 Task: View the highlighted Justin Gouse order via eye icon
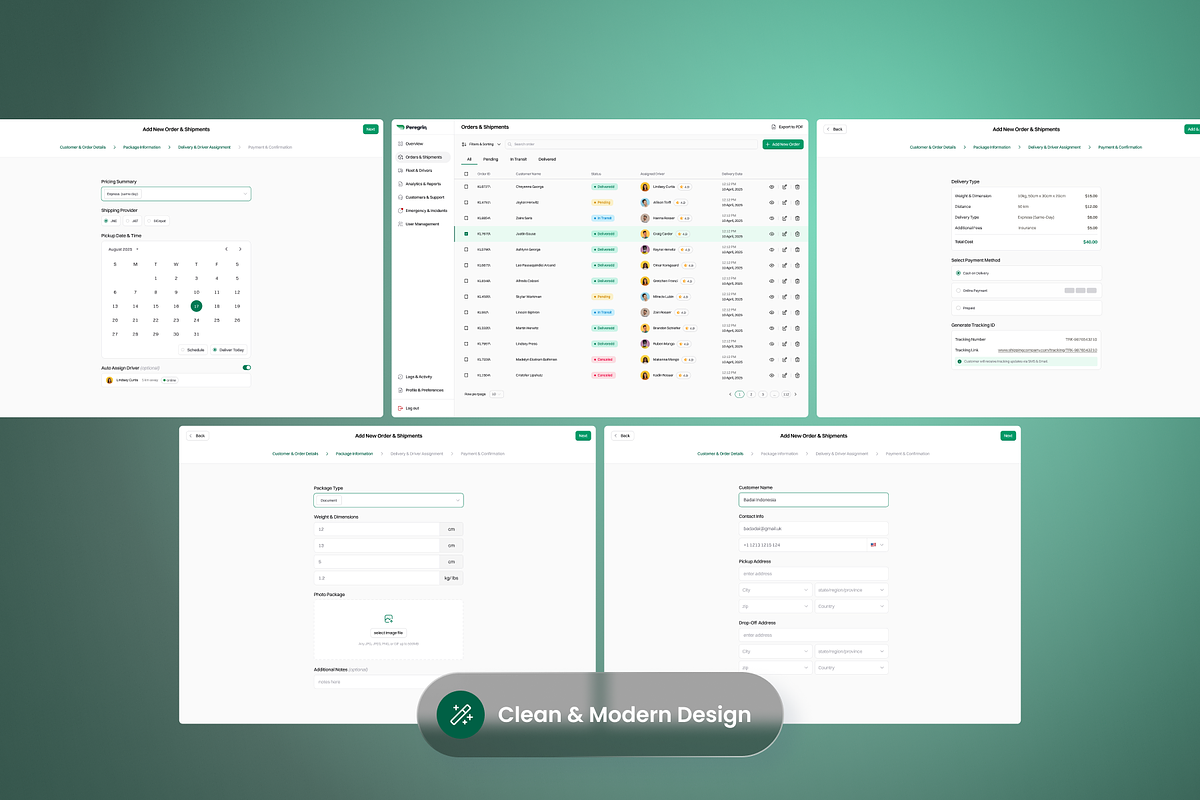[772, 234]
